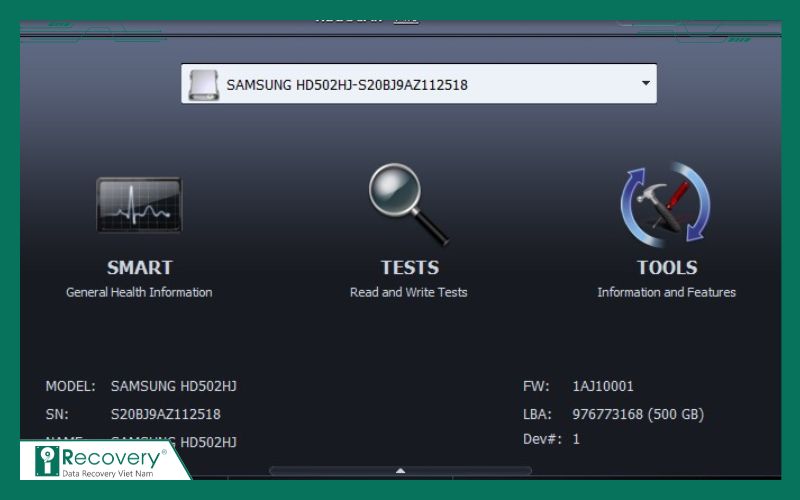This screenshot has height=500, width=800.
Task: Click Information and Features text
Action: tap(666, 292)
